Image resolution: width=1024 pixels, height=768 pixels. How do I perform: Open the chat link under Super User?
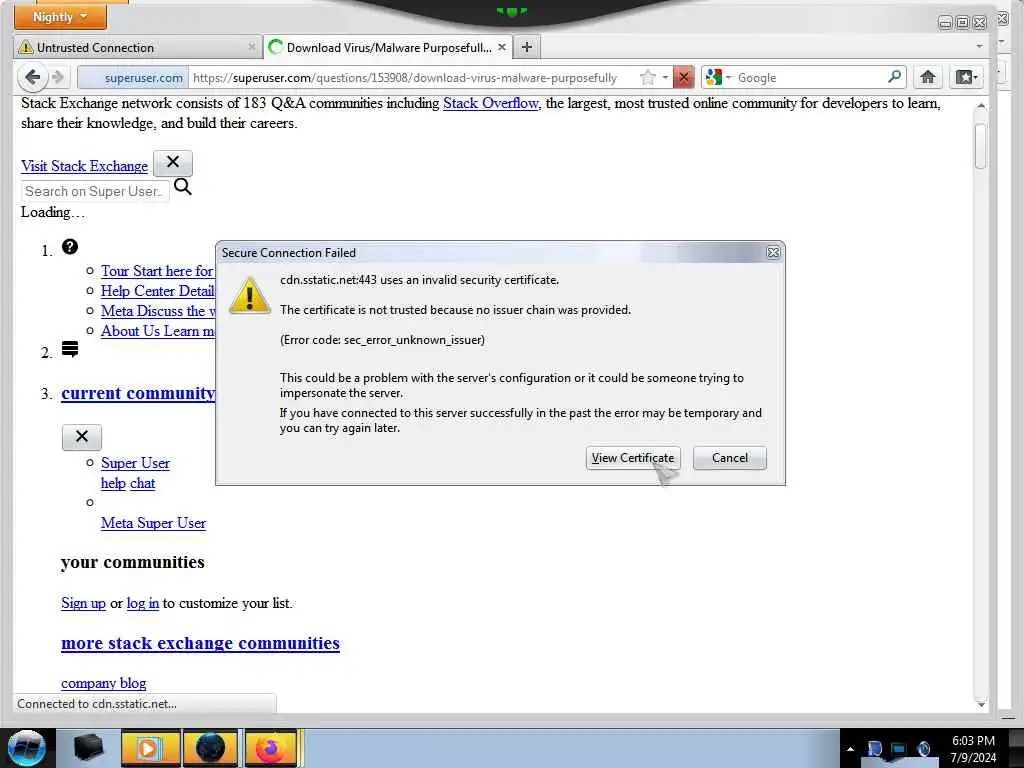click(142, 483)
